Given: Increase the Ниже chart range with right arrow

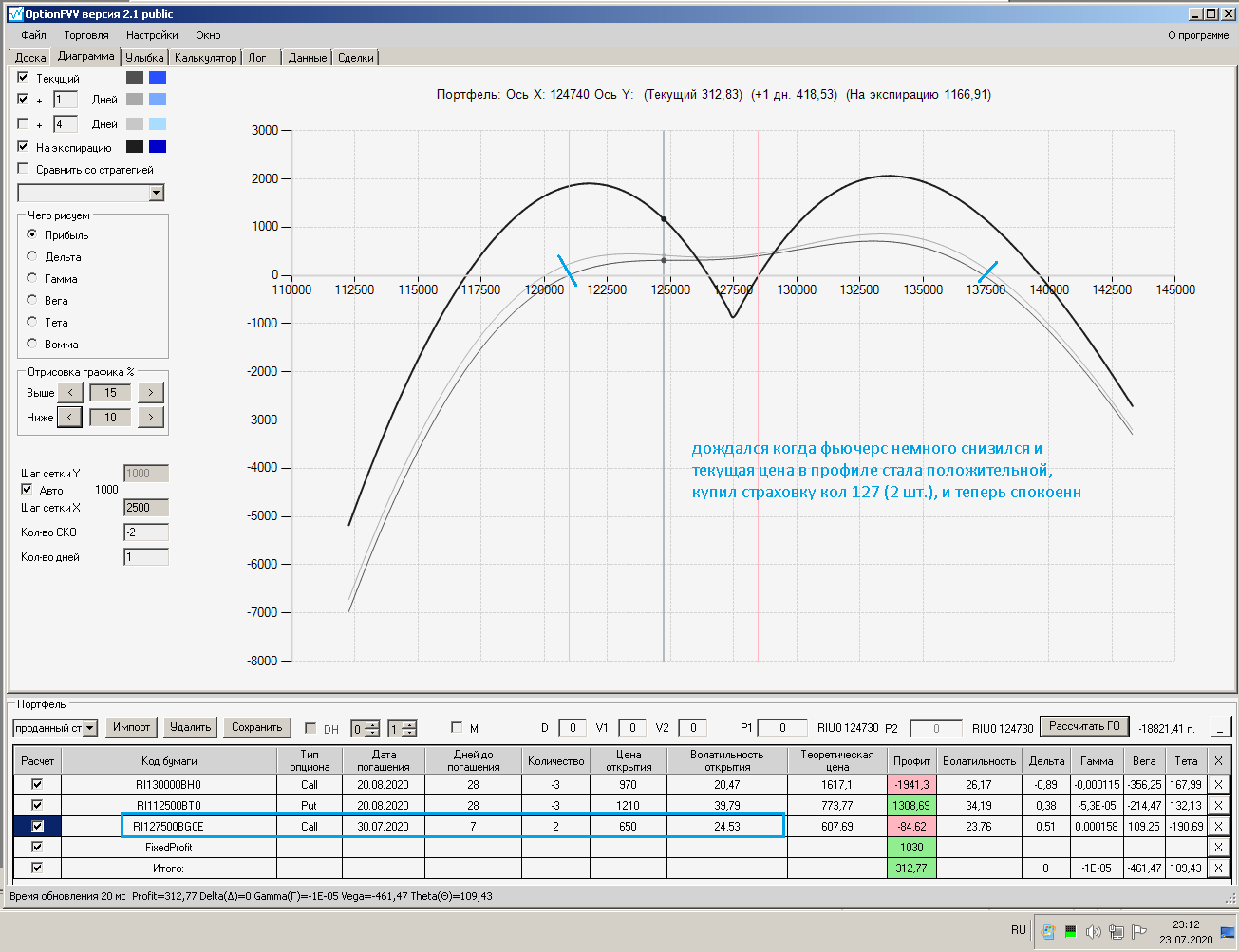Looking at the screenshot, I should point(150,417).
